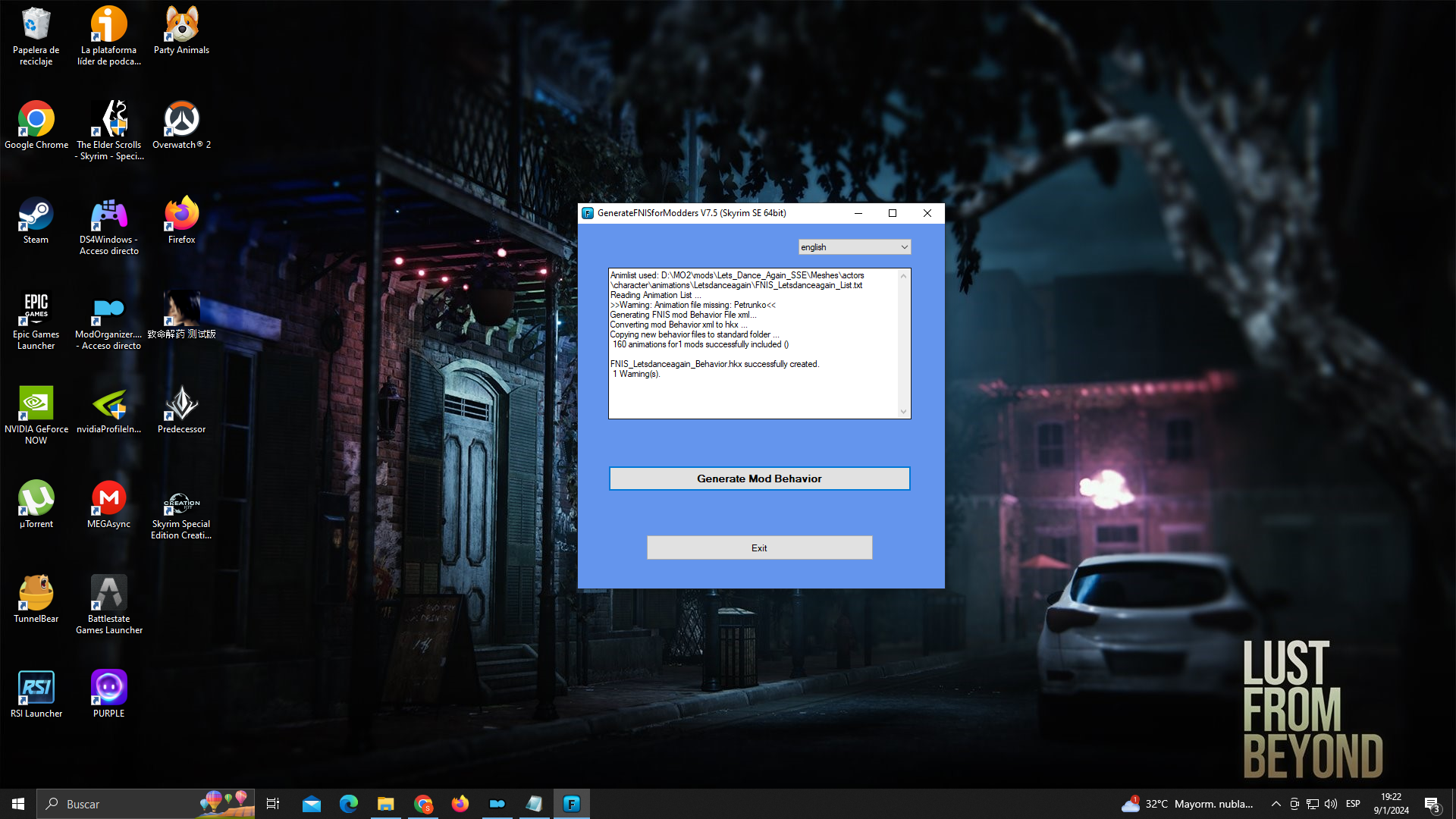
Task: Expand the english language dropdown
Action: pos(854,247)
